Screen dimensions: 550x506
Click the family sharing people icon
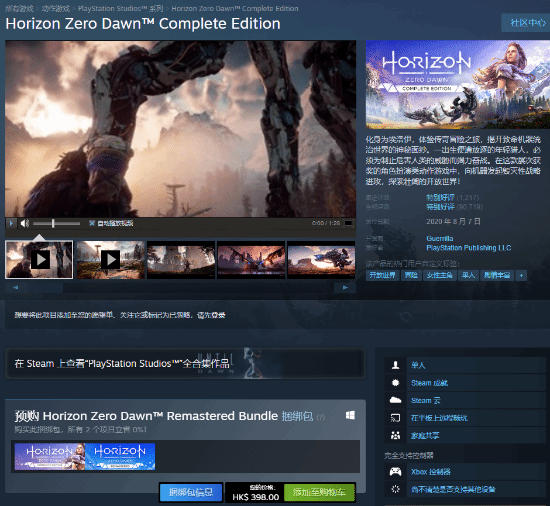click(x=395, y=436)
